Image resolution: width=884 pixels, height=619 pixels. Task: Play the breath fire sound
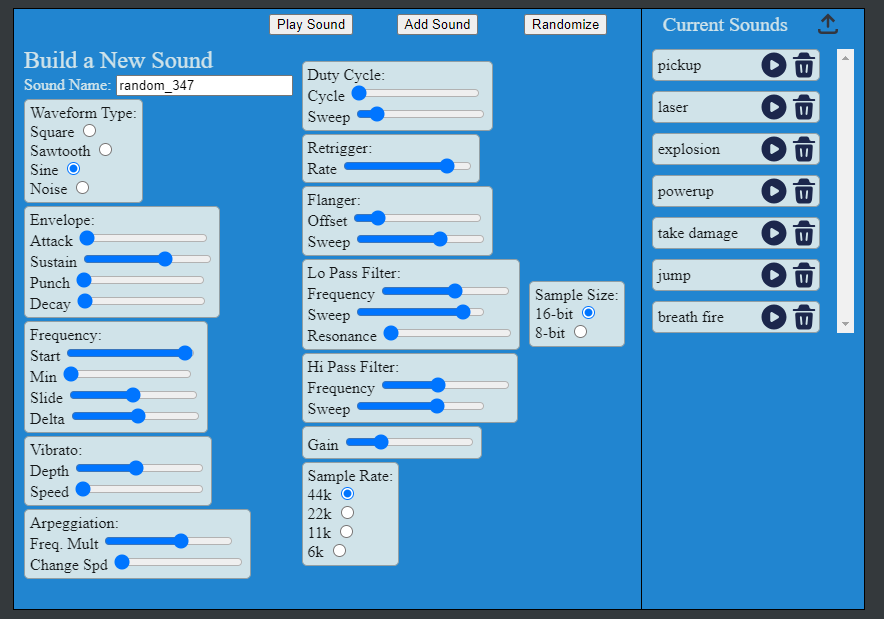coord(774,317)
